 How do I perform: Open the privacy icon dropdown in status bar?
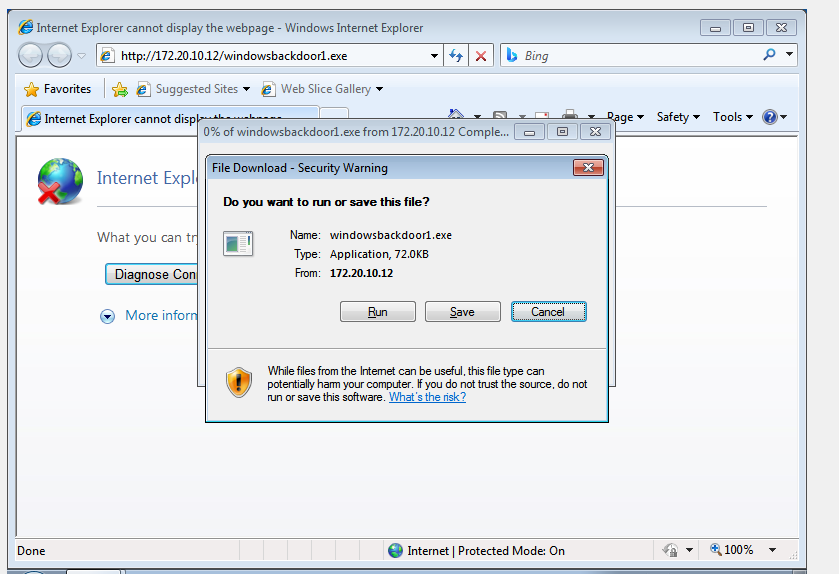[x=689, y=550]
